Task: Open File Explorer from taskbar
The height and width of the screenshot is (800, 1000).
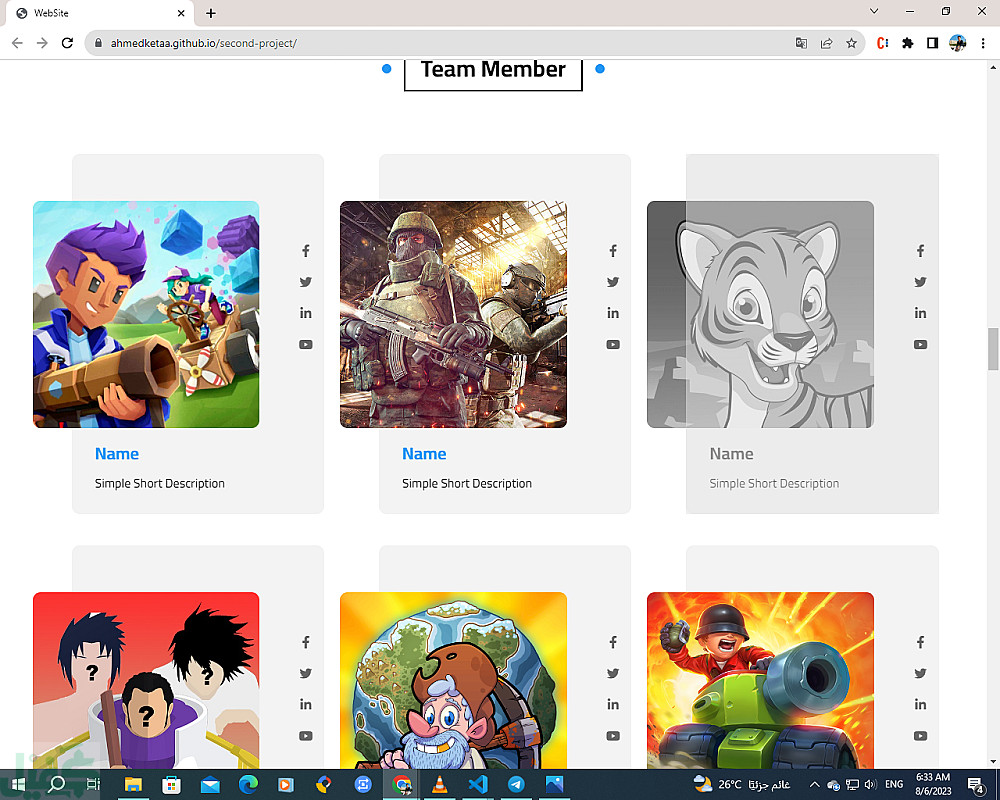Action: point(133,784)
